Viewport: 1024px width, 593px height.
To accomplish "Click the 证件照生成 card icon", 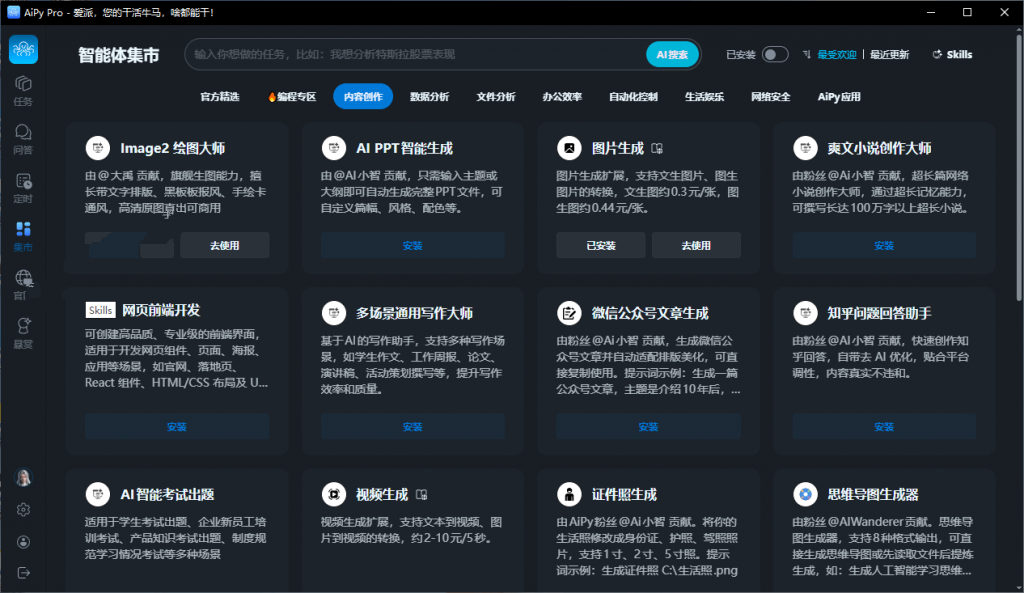I will coord(569,494).
